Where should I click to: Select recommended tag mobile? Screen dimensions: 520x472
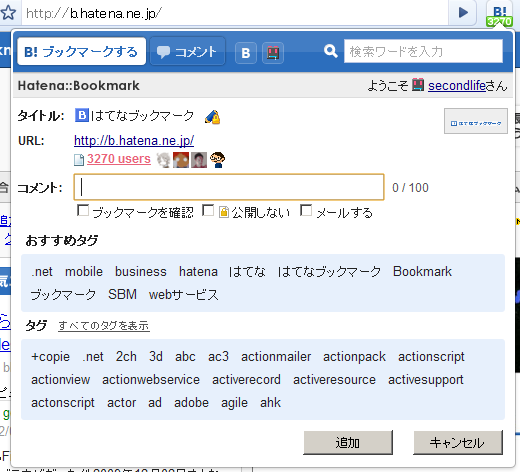(84, 272)
